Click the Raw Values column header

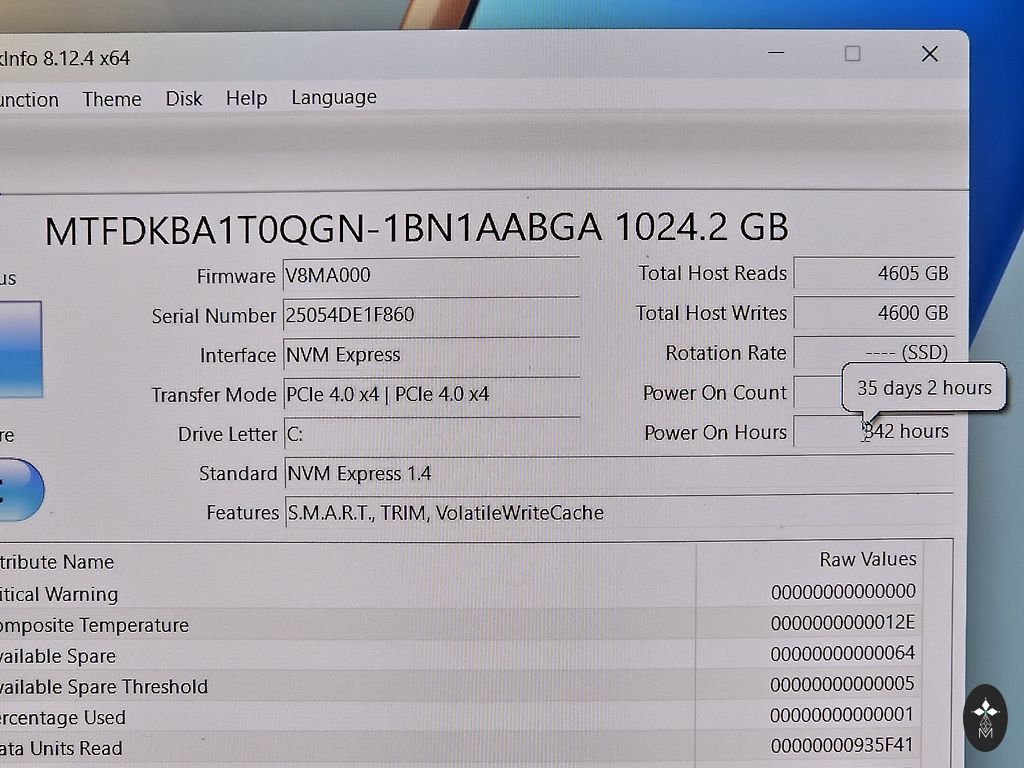pos(867,559)
